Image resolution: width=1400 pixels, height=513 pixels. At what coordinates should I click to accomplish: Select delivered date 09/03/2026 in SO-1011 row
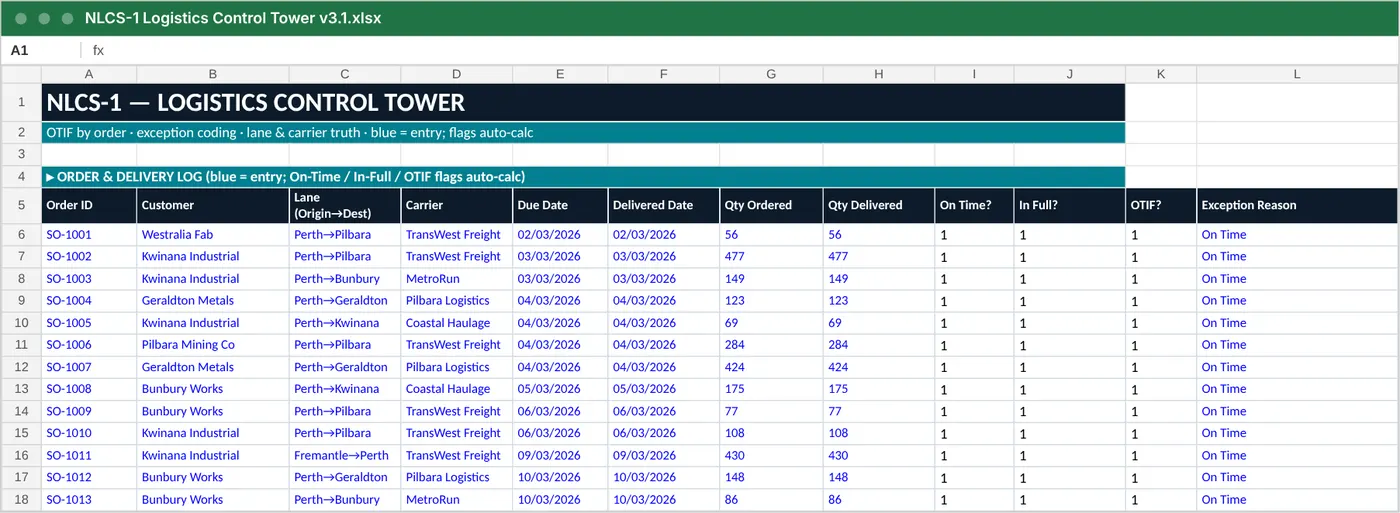click(663, 455)
